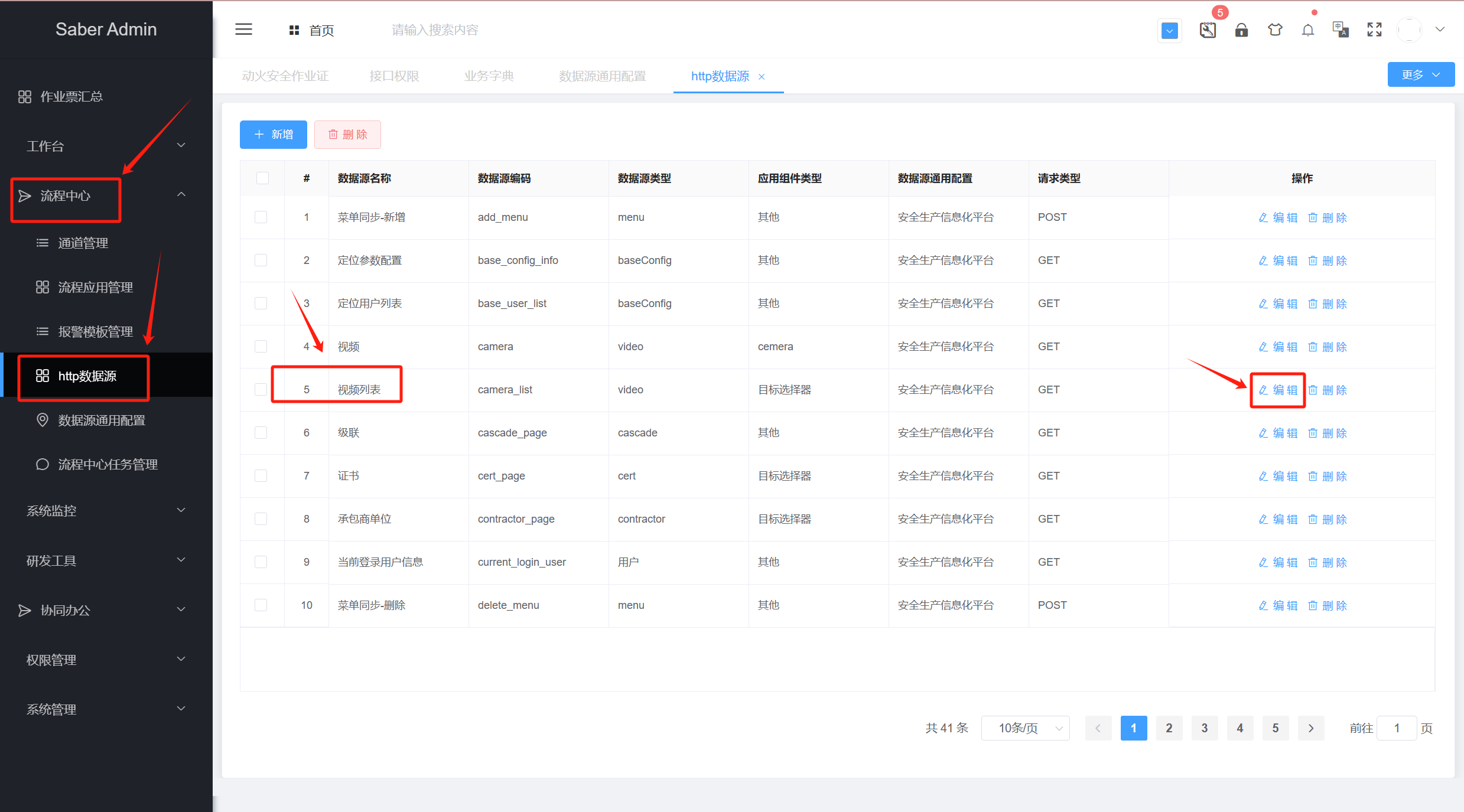Open the debug icon with 5 badge
The image size is (1464, 812).
point(1208,30)
